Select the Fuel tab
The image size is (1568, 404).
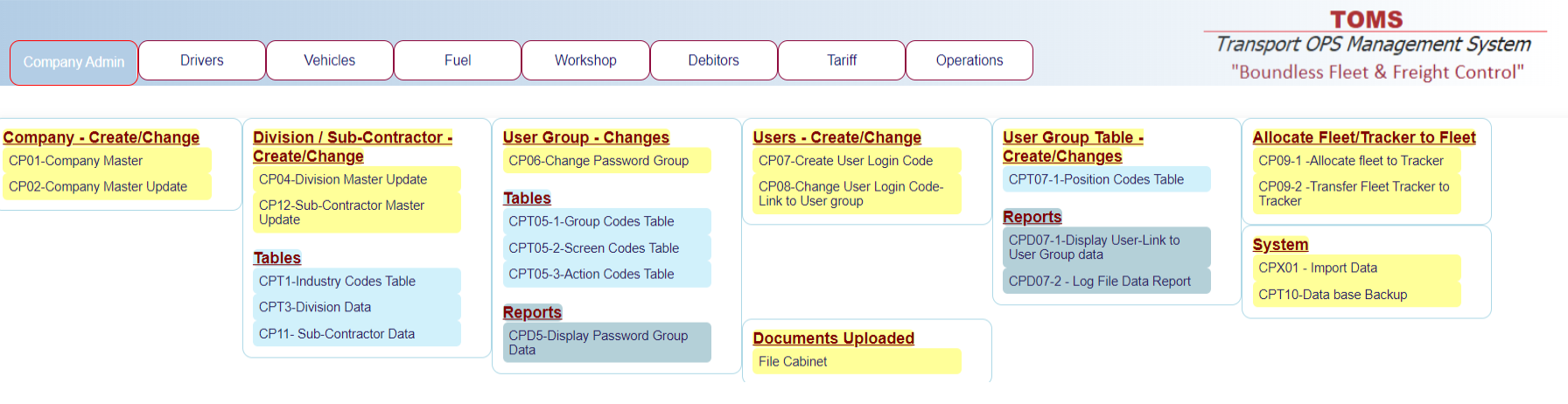pyautogui.click(x=457, y=60)
